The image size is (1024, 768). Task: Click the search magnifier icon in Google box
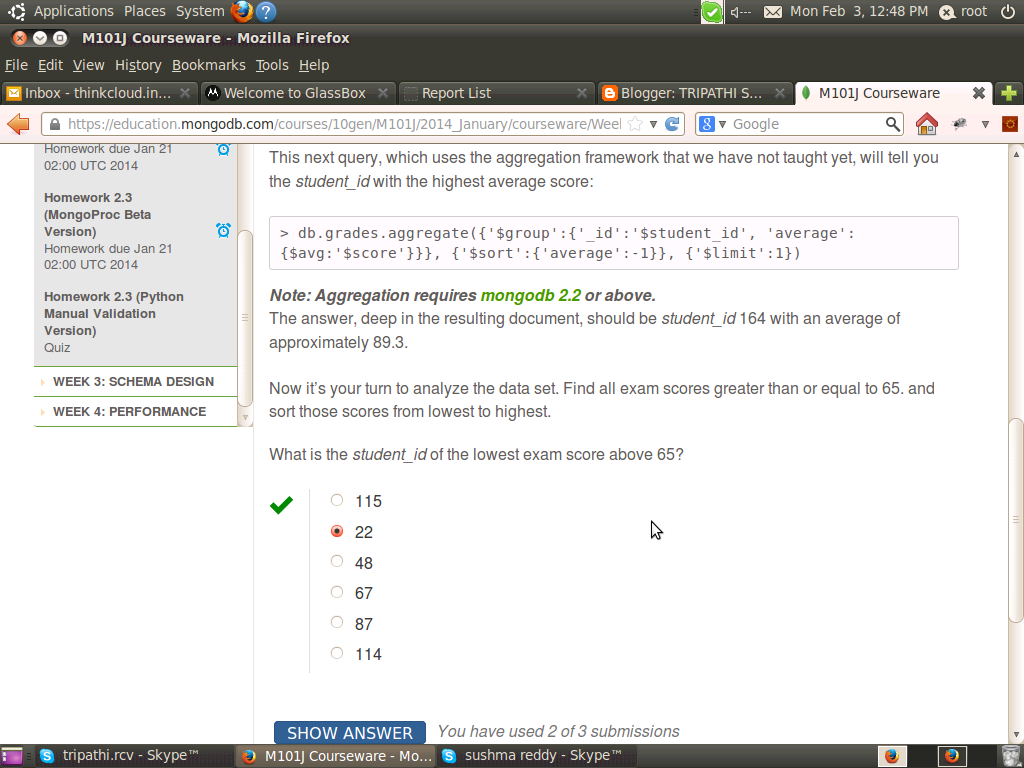[x=892, y=123]
